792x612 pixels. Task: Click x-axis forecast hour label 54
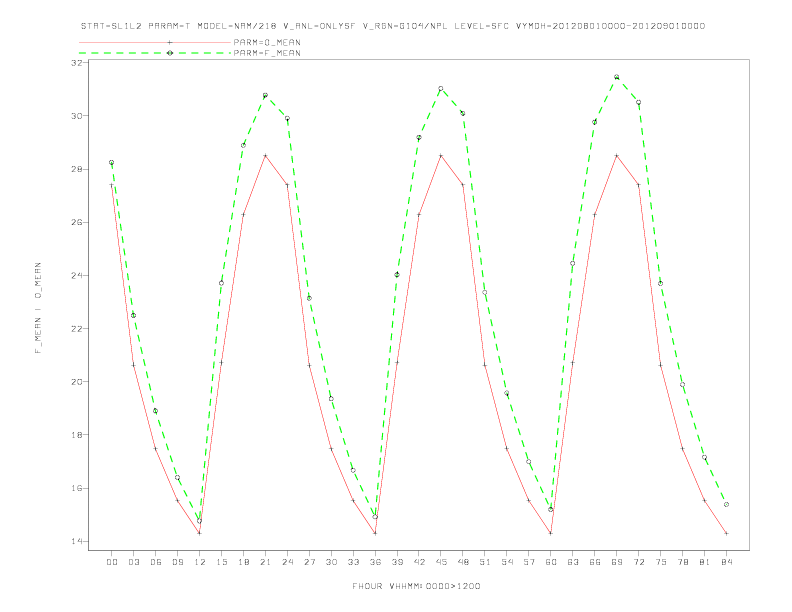click(507, 562)
